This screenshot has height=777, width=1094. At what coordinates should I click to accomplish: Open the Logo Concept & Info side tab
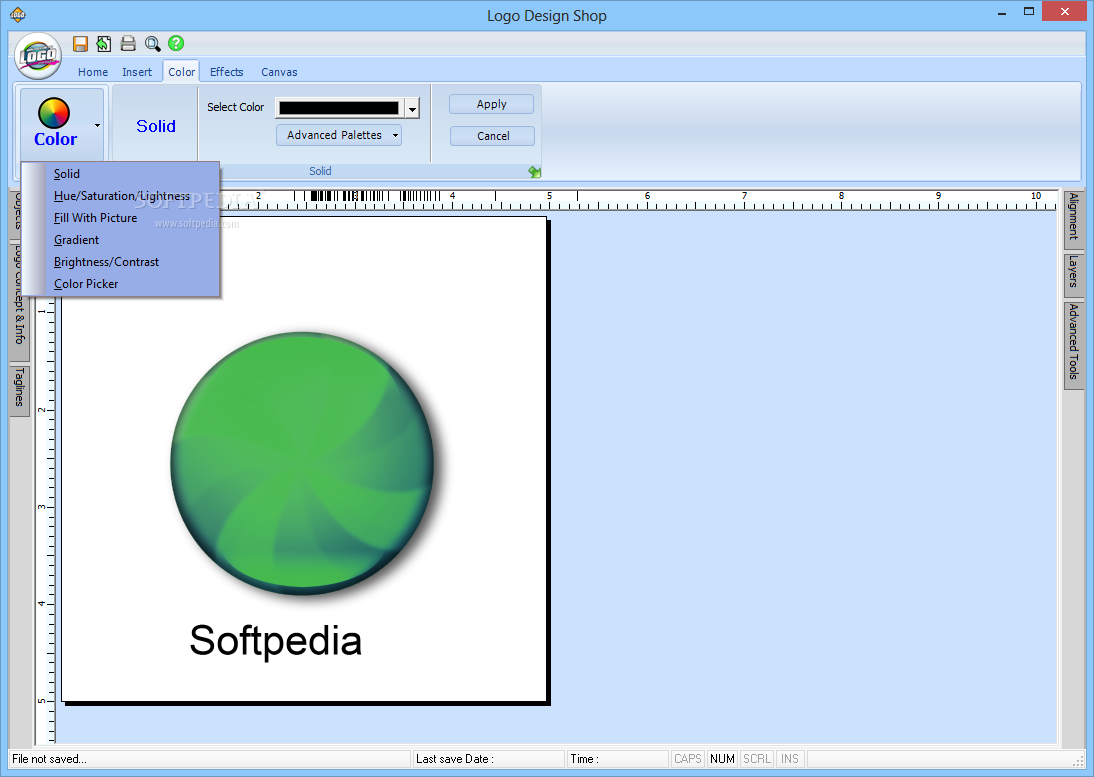(x=20, y=301)
